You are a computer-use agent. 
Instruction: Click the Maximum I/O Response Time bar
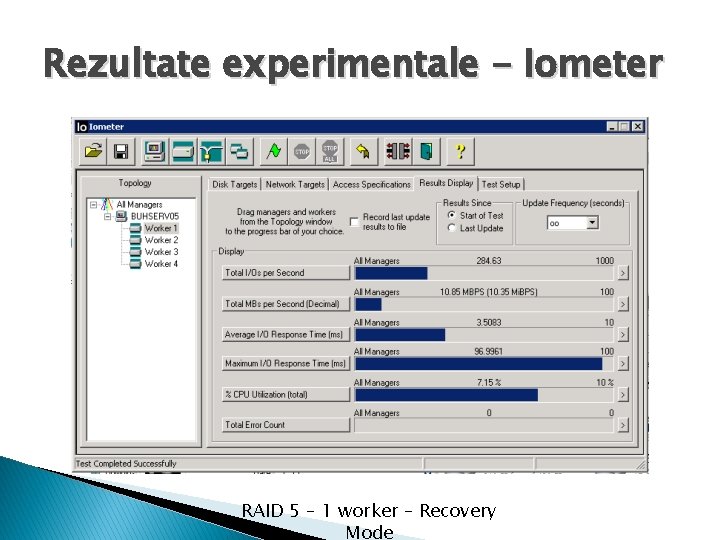484,364
